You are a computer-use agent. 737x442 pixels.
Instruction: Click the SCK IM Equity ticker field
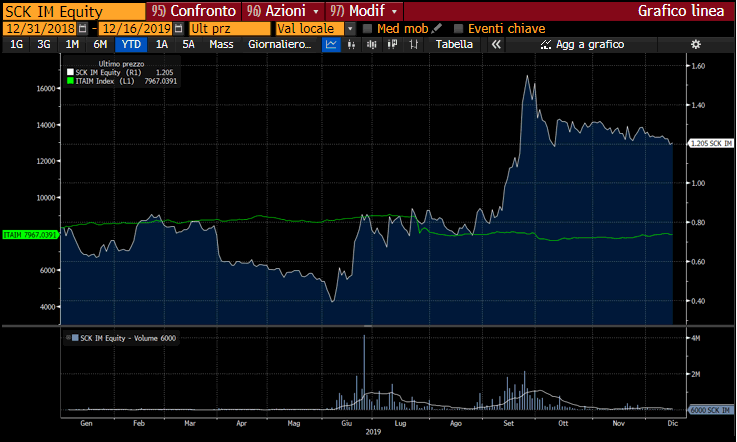(74, 11)
